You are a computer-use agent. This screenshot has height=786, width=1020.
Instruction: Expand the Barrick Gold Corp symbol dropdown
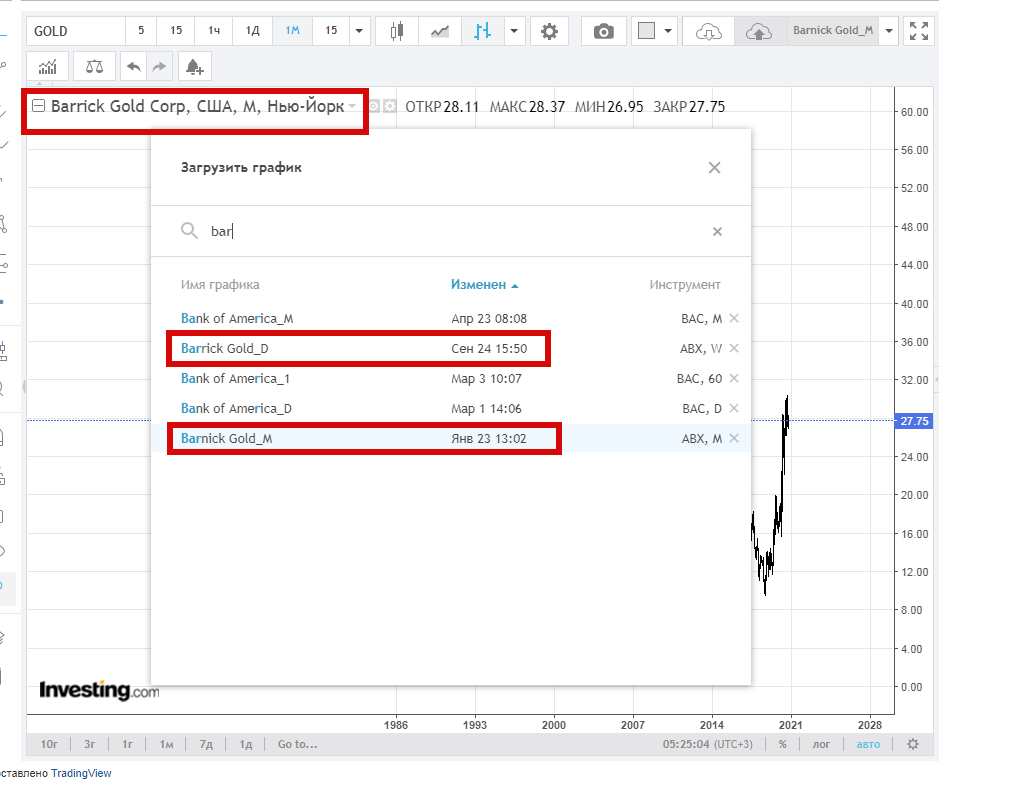tap(352, 106)
